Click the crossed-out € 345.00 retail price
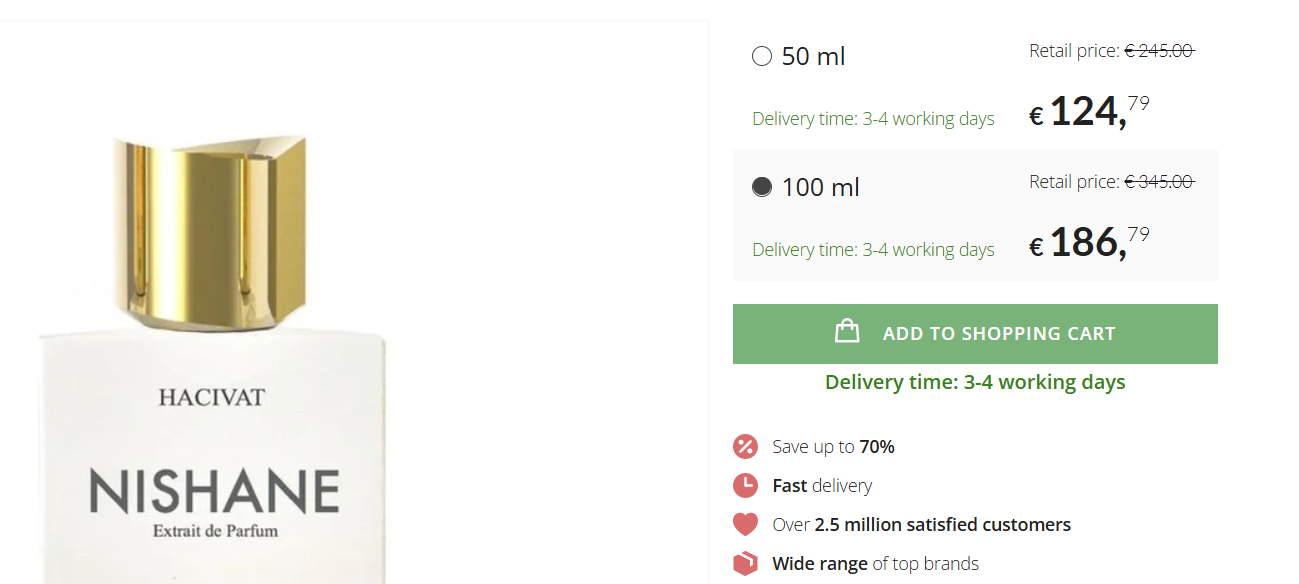This screenshot has height=584, width=1299. click(x=1159, y=182)
